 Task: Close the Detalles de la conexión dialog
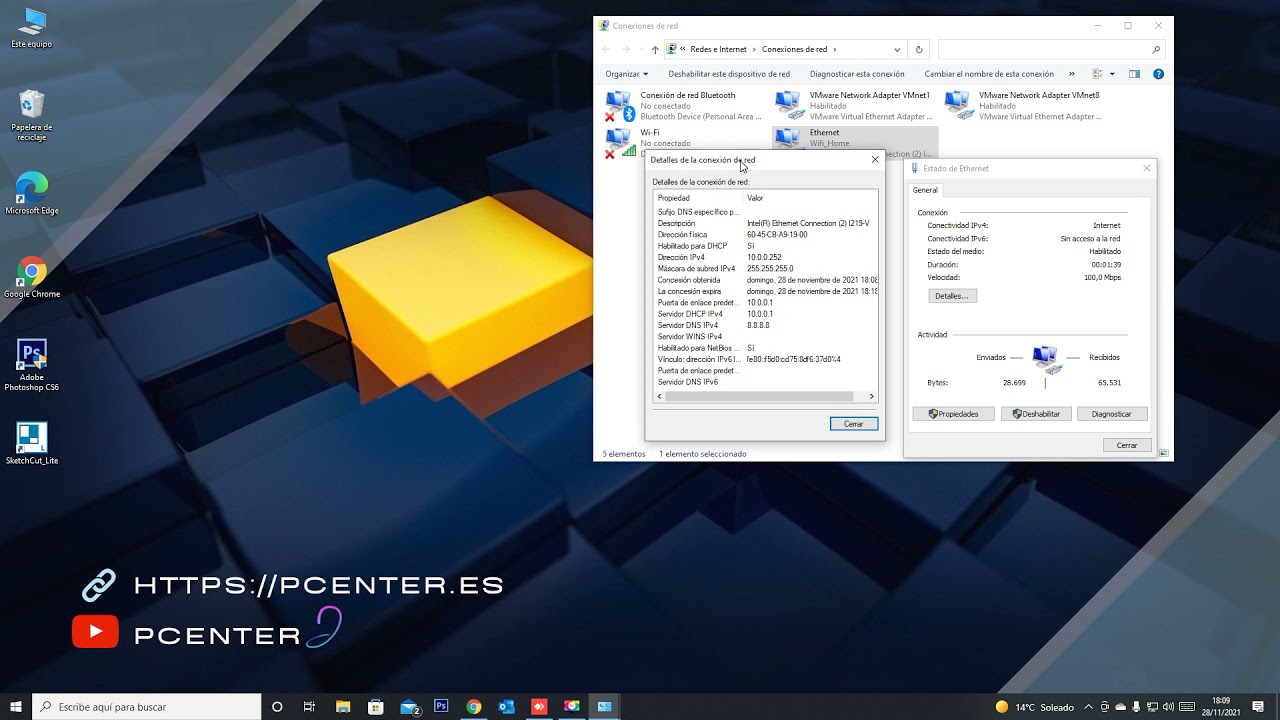pyautogui.click(x=875, y=160)
